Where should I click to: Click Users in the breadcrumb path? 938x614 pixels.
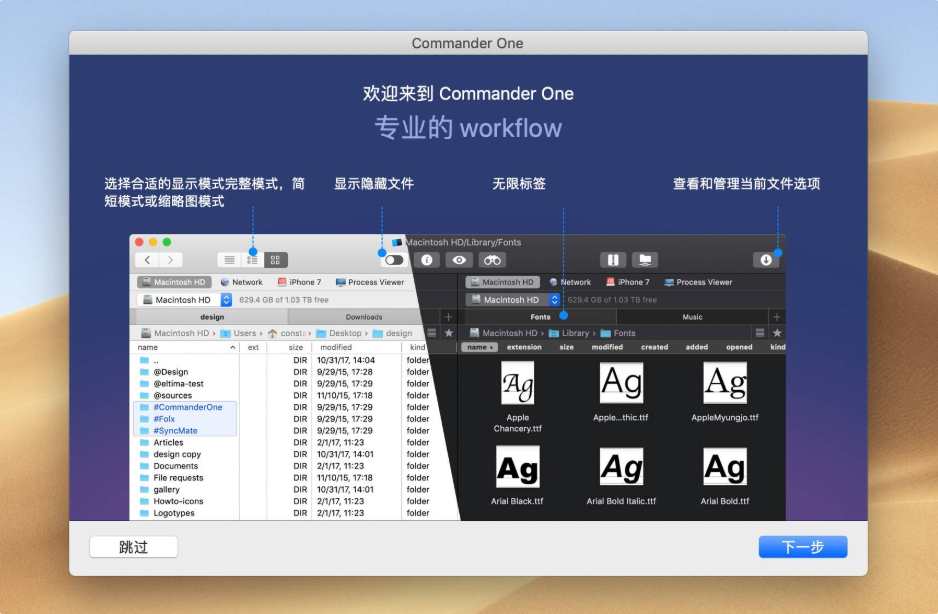(238, 333)
